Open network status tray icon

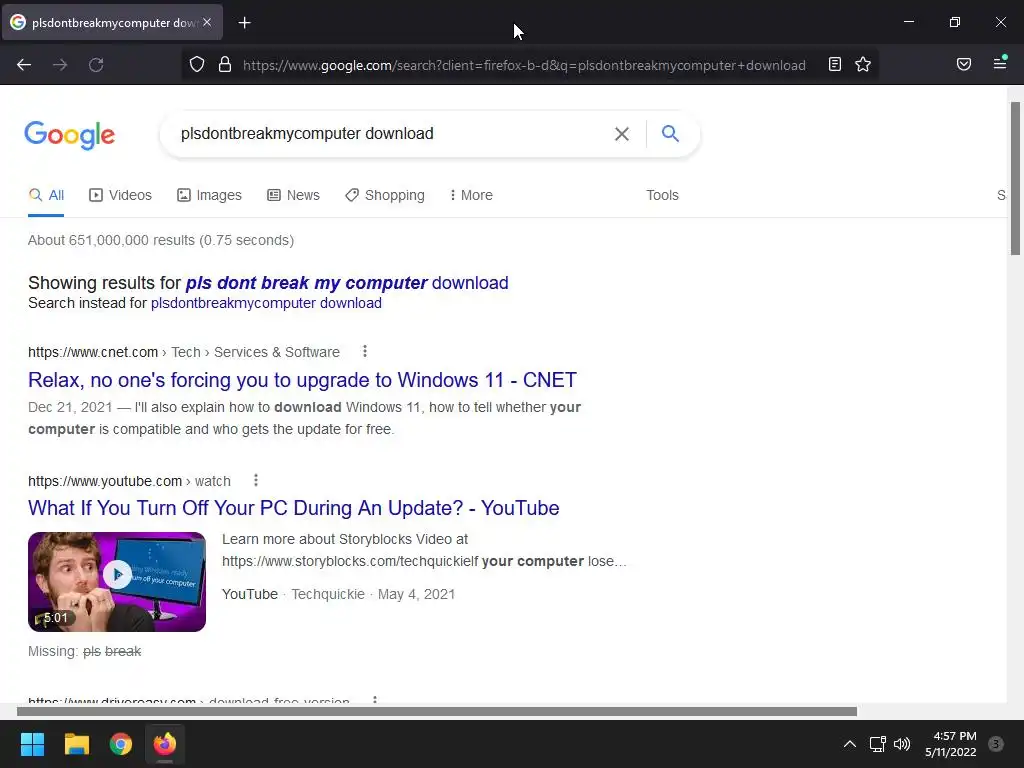click(x=877, y=744)
